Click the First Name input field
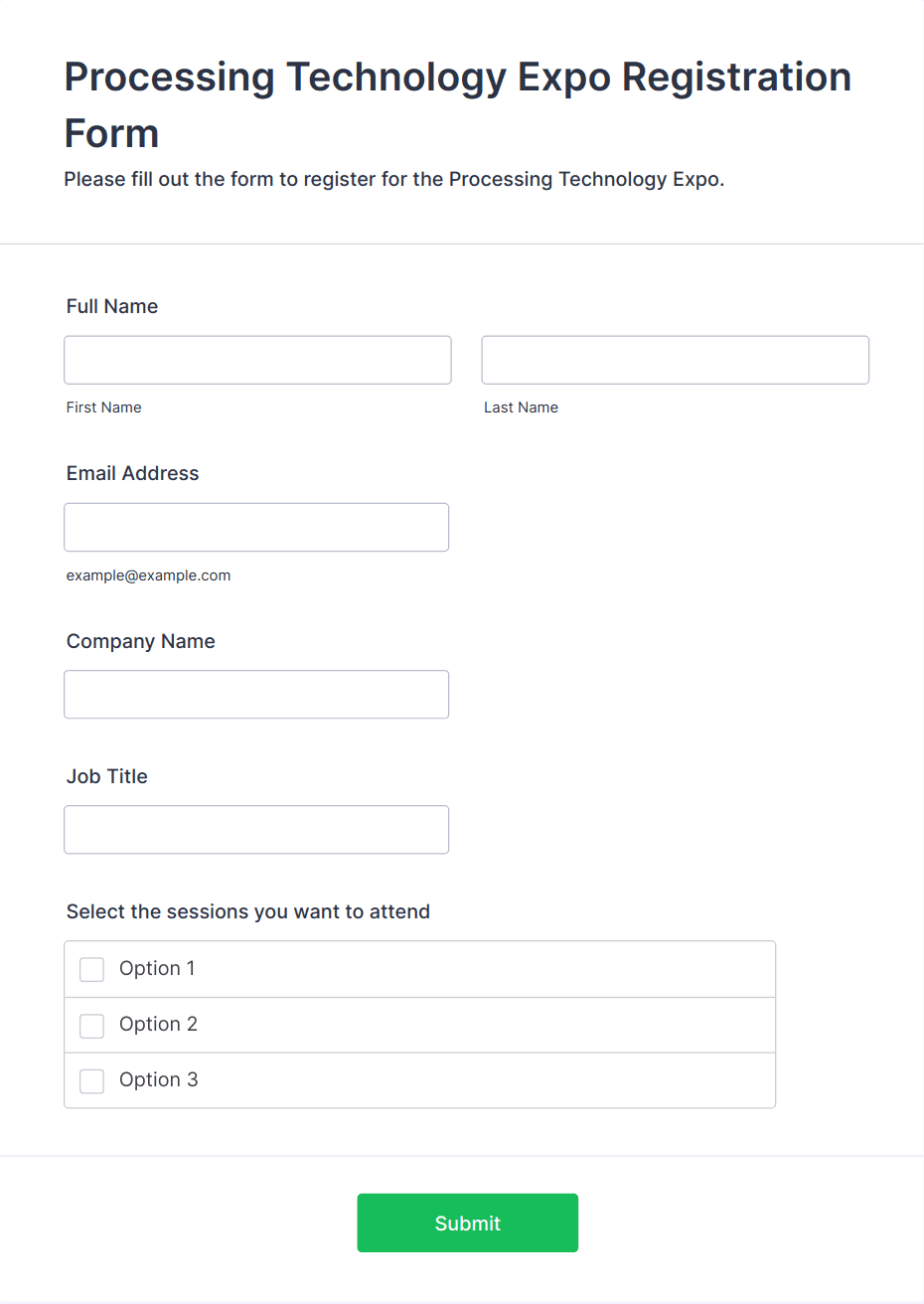 (x=257, y=360)
